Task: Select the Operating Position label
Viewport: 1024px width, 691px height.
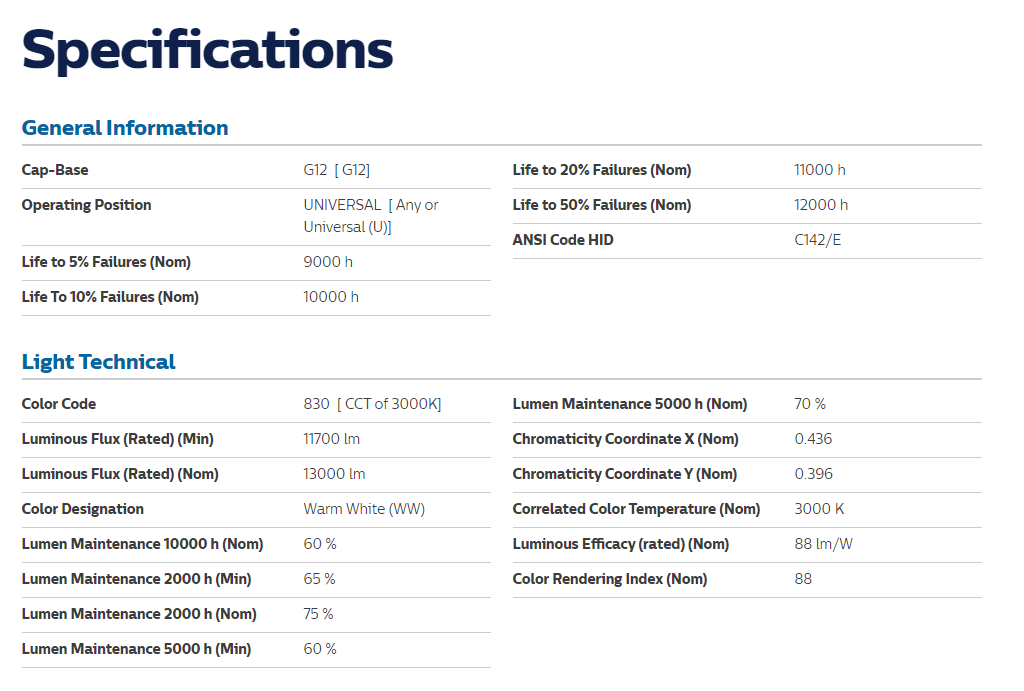Action: click(86, 205)
